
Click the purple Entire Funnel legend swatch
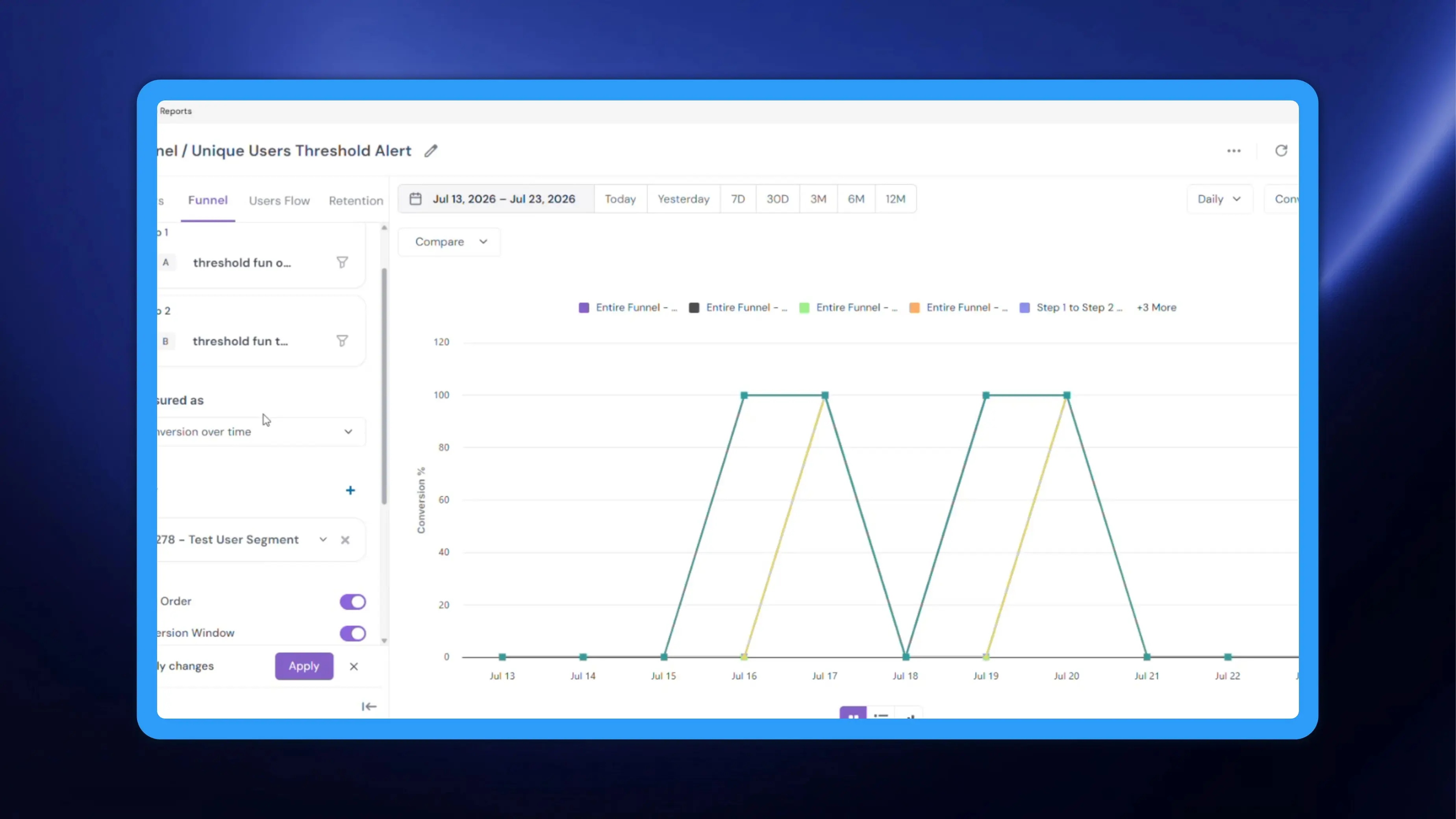(584, 308)
